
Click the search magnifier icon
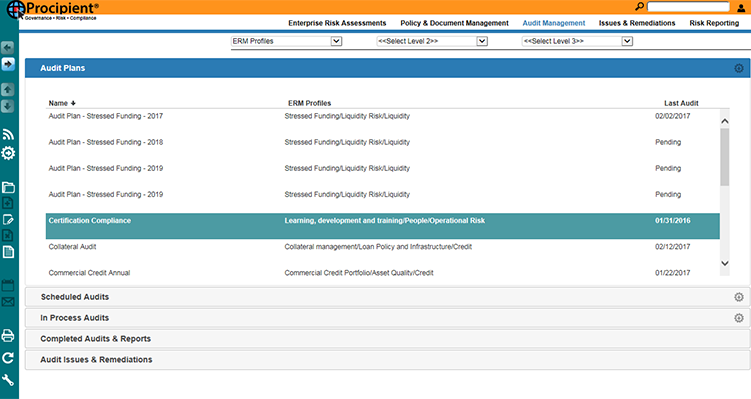(639, 6)
